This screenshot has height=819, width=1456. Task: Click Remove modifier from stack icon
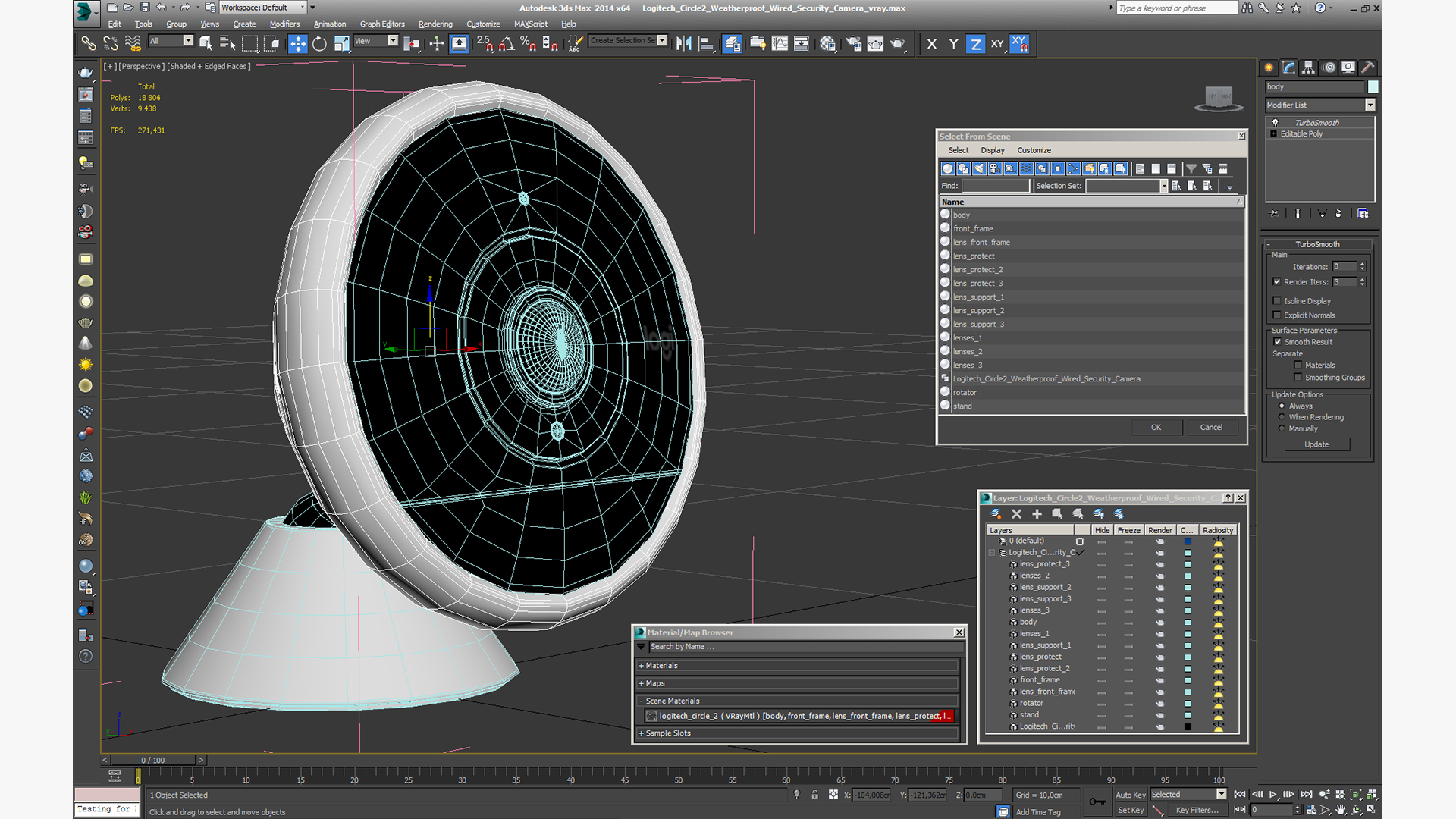click(1338, 214)
